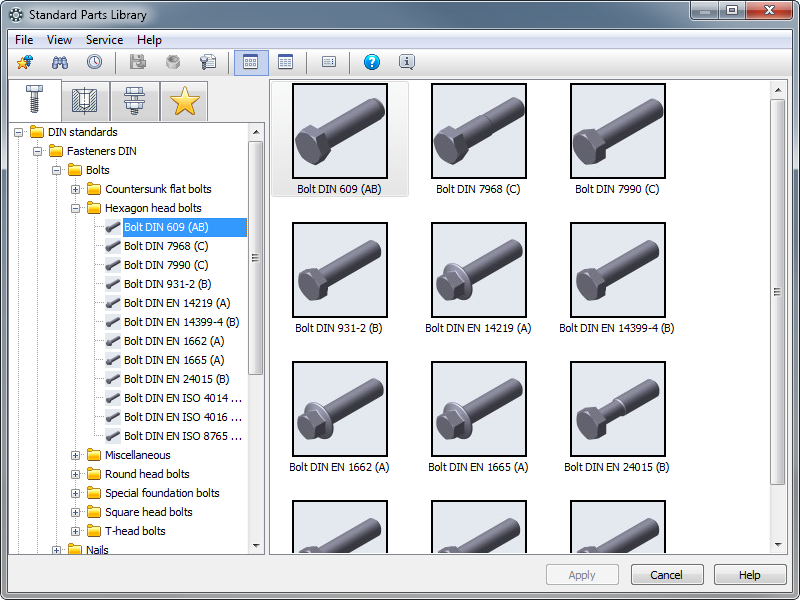Click the Help button at bottom right

pos(749,575)
